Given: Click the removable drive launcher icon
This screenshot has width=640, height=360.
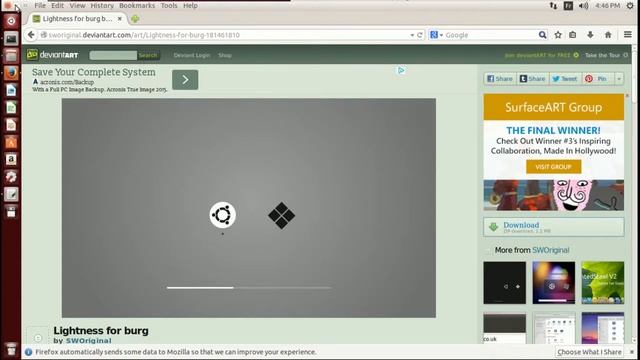Looking at the screenshot, I should click(x=11, y=212).
